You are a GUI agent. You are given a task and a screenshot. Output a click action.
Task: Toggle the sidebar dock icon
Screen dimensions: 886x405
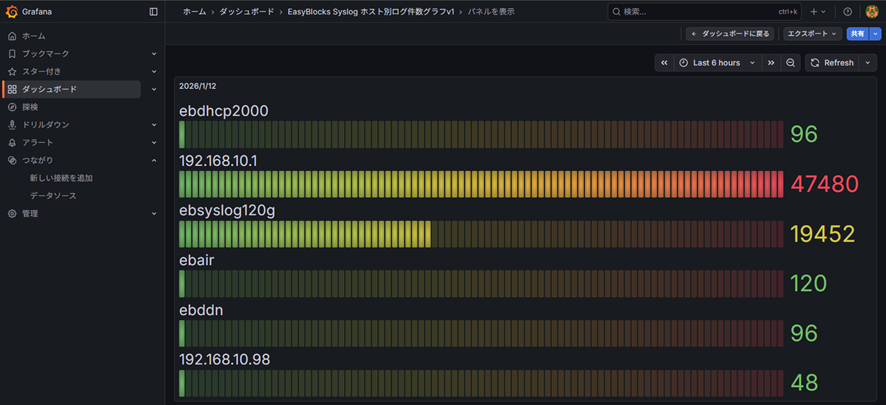tap(153, 12)
